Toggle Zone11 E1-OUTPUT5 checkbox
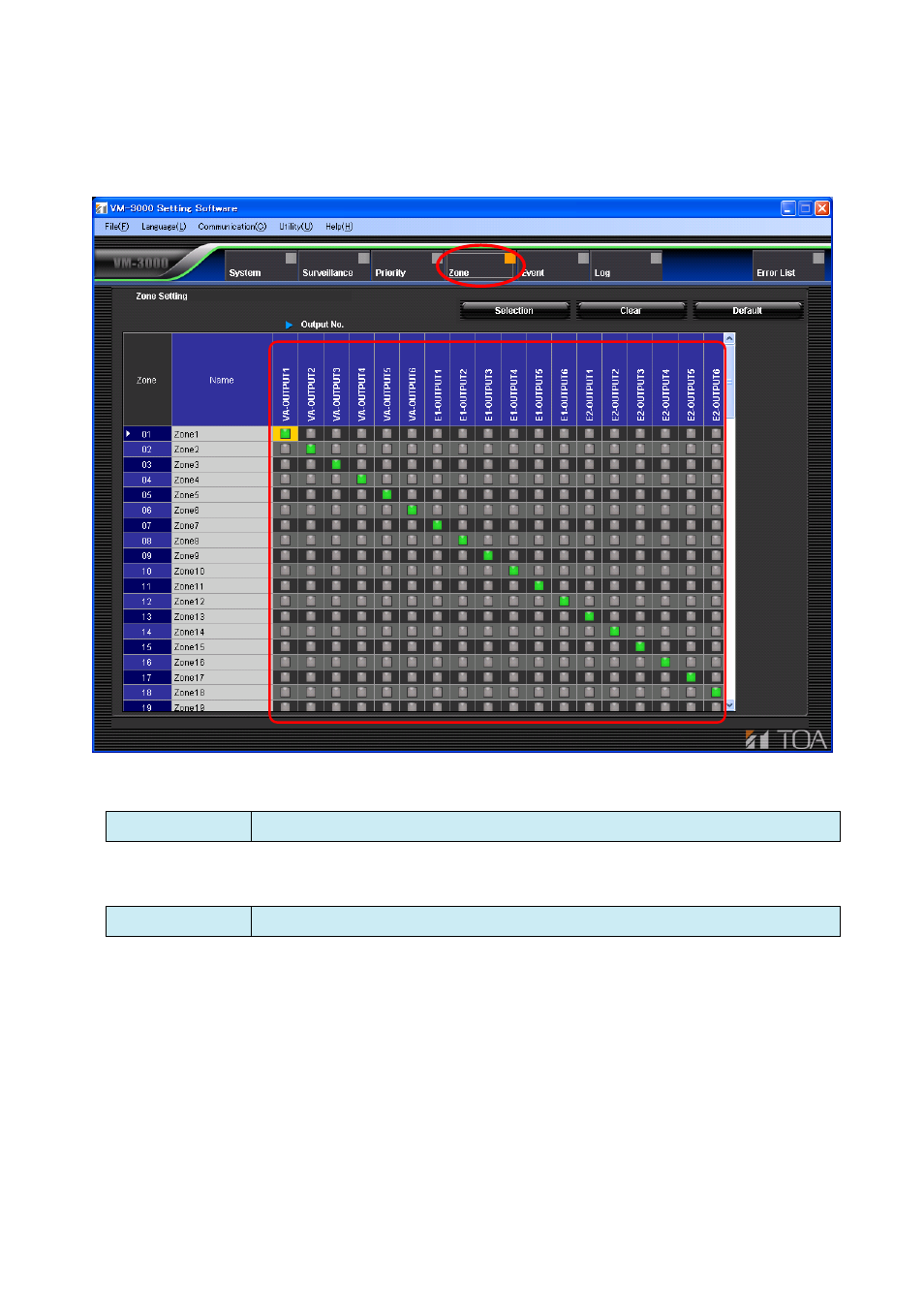The image size is (924, 1308). [539, 586]
